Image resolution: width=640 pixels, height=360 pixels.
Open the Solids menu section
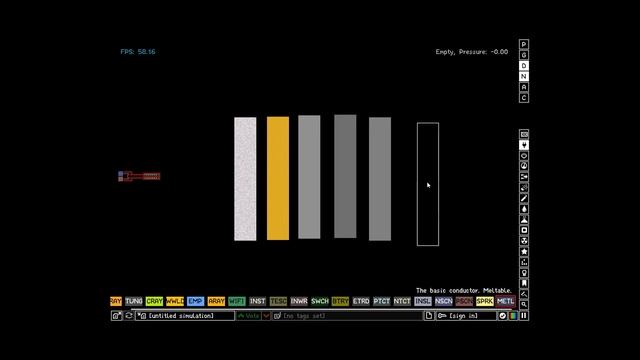(x=524, y=230)
